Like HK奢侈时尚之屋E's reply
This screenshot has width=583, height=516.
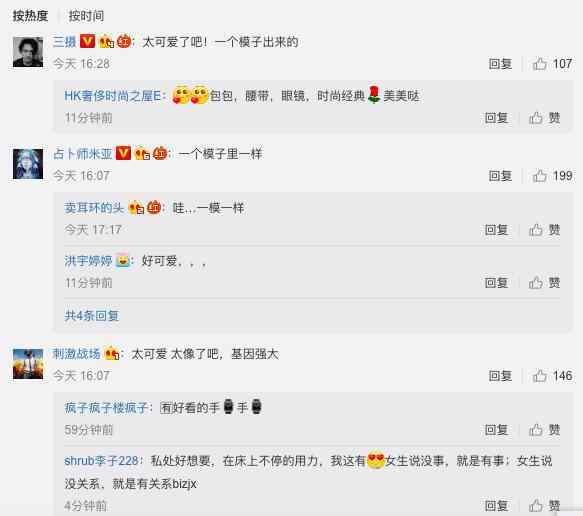pyautogui.click(x=544, y=118)
